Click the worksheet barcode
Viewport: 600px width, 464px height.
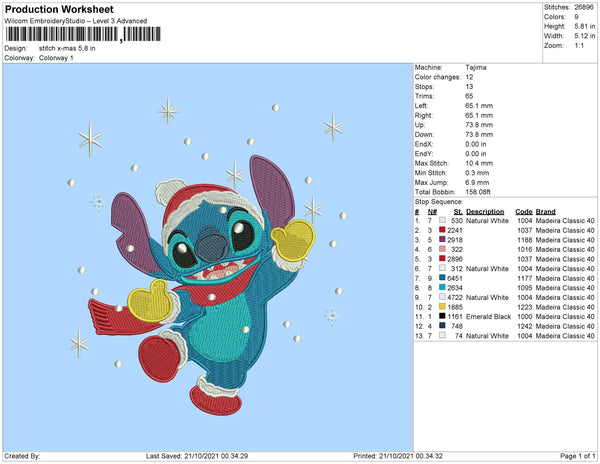pyautogui.click(x=83, y=34)
